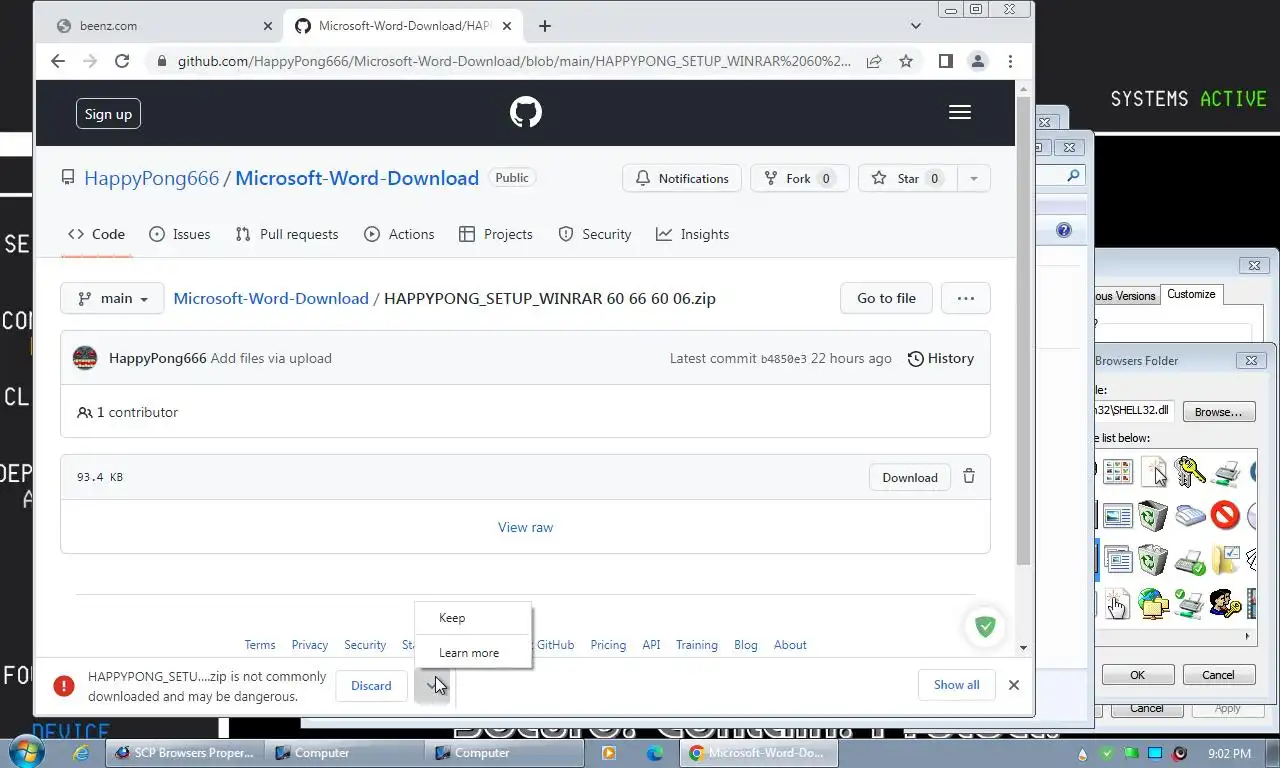The height and width of the screenshot is (768, 1280).
Task: Open View raw link
Action: (x=525, y=527)
